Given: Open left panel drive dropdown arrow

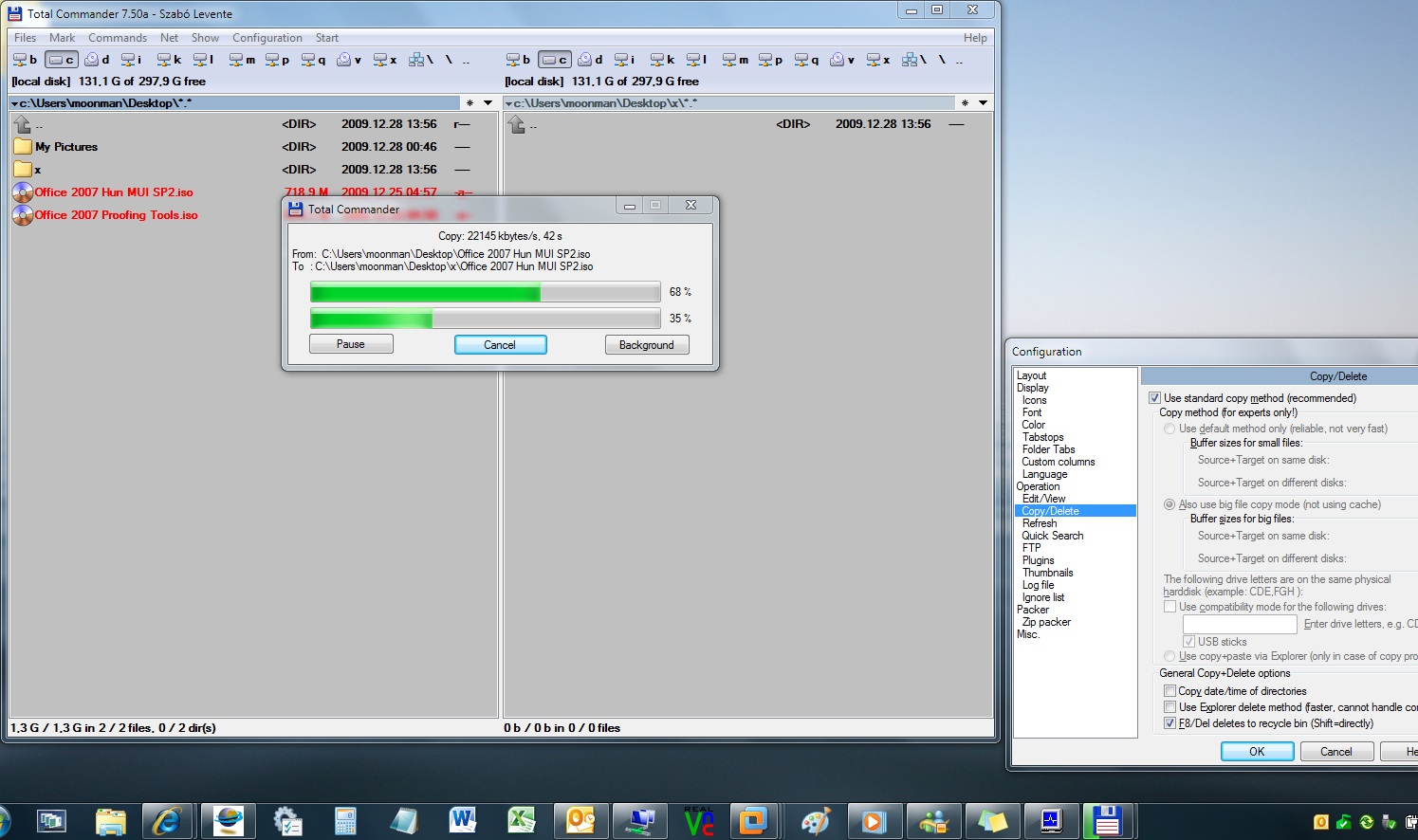Looking at the screenshot, I should (15, 103).
